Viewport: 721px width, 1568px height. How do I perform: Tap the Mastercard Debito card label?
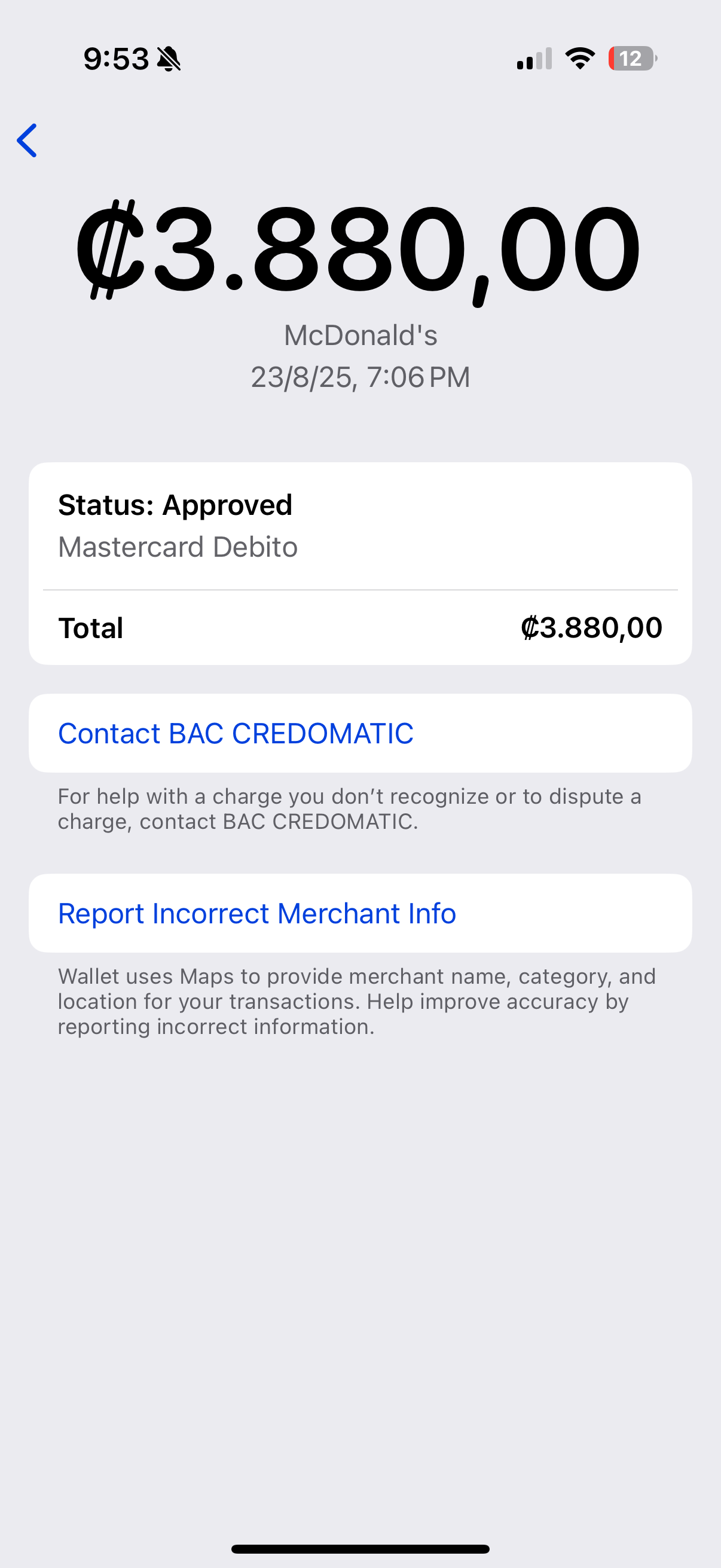point(178,547)
